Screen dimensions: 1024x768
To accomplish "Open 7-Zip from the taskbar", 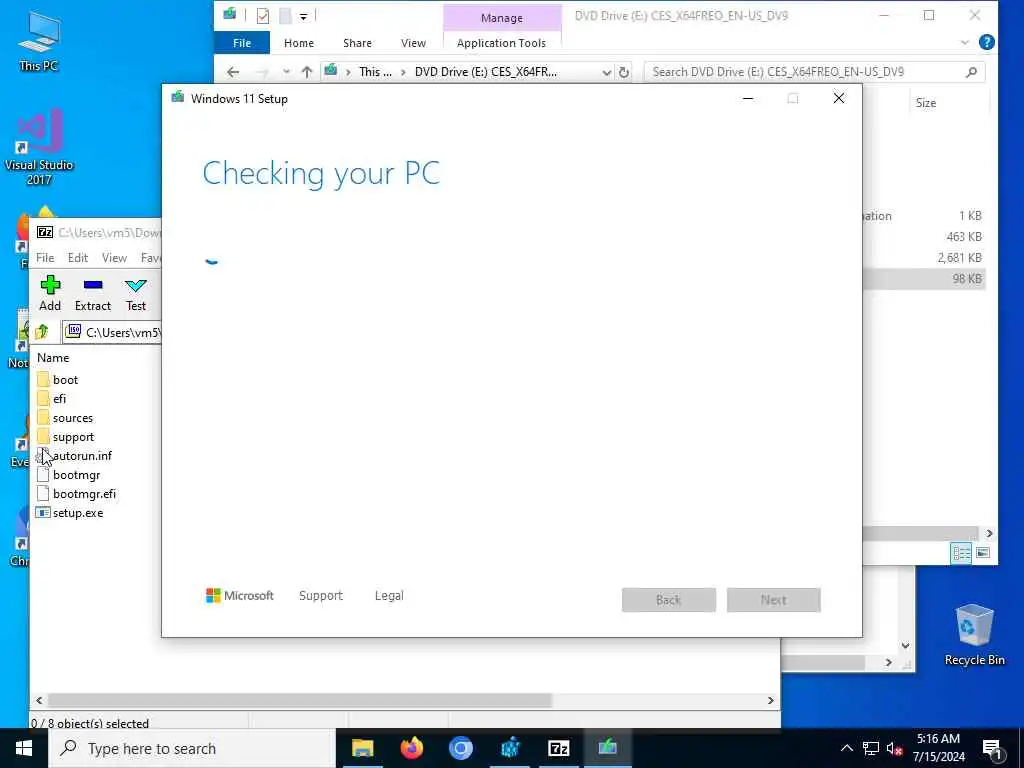I will click(x=558, y=748).
